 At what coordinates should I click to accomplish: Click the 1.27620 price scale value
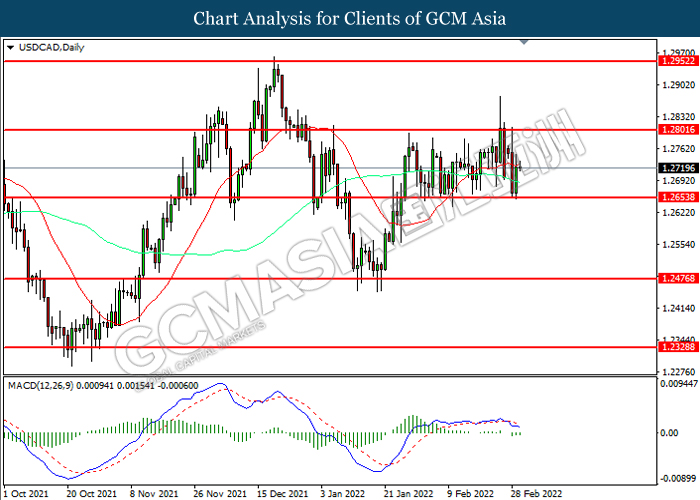click(679, 149)
